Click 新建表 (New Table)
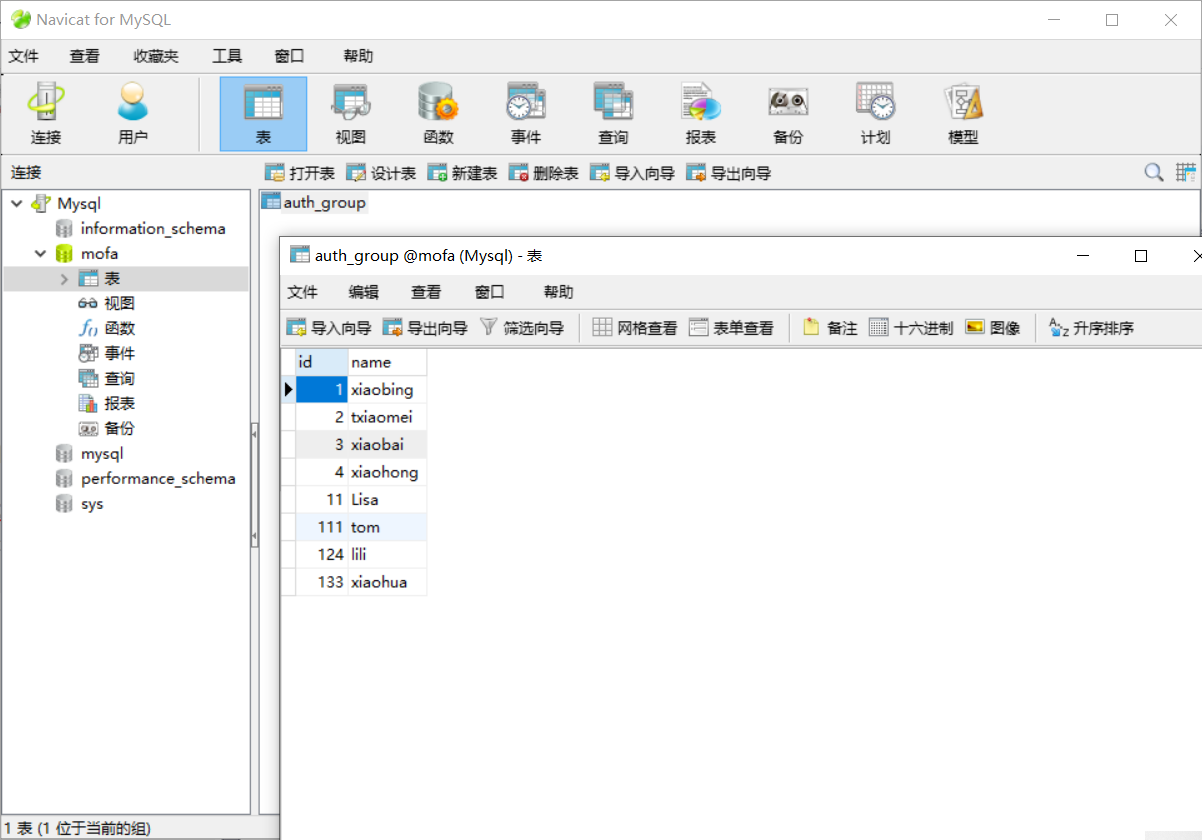1202x840 pixels. 462,173
